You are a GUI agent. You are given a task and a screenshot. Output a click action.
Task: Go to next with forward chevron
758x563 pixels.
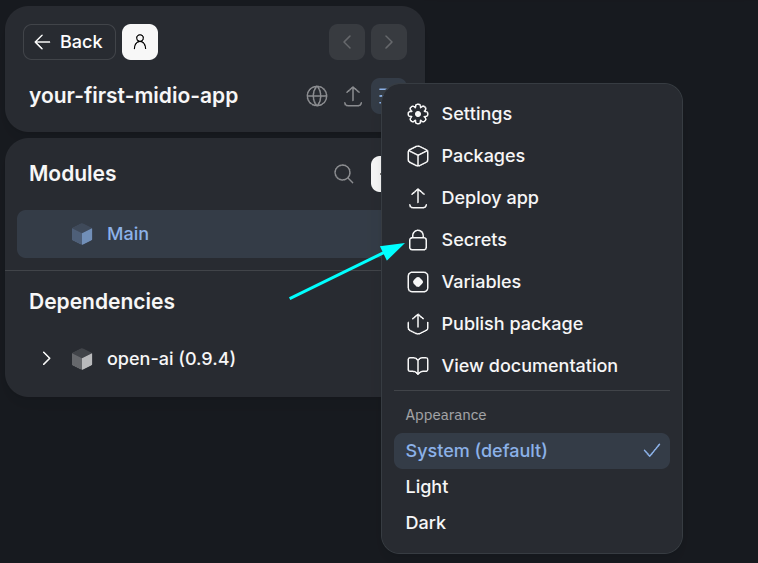point(389,42)
